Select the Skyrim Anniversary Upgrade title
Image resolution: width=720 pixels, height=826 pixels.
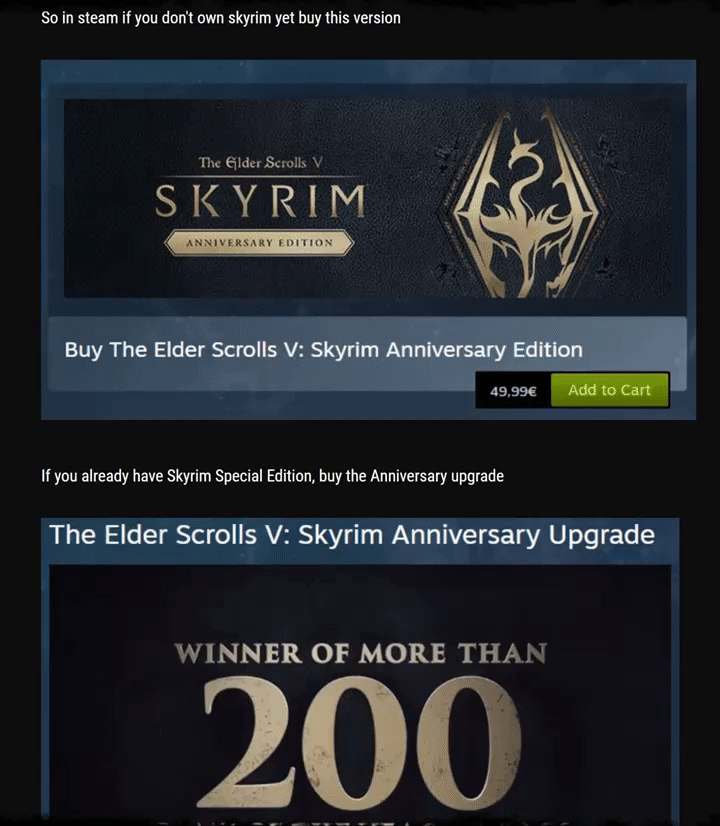coord(352,535)
